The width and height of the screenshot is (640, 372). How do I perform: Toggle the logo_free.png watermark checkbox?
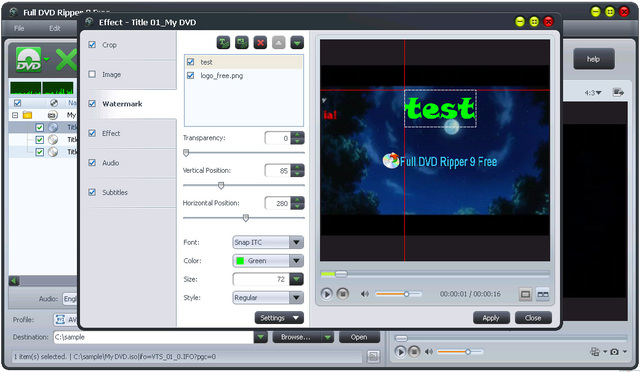(191, 76)
